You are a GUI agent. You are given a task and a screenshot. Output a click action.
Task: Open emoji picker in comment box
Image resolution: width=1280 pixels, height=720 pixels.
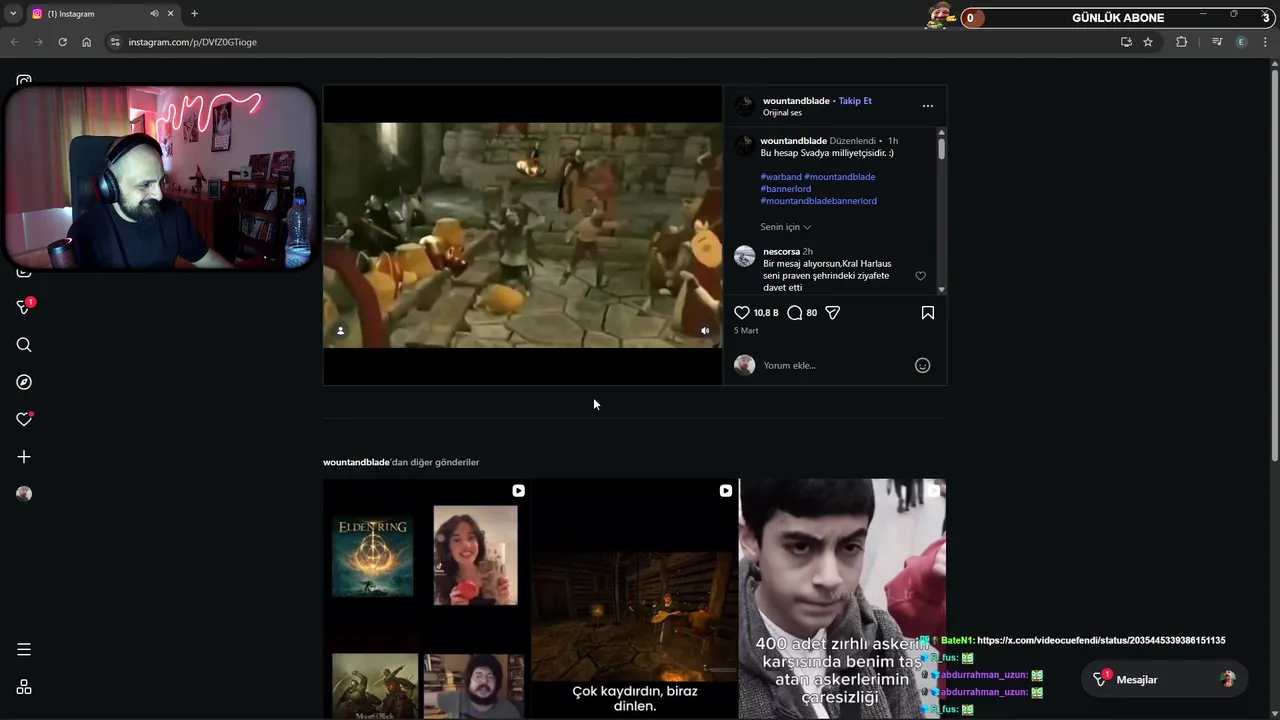click(x=923, y=366)
